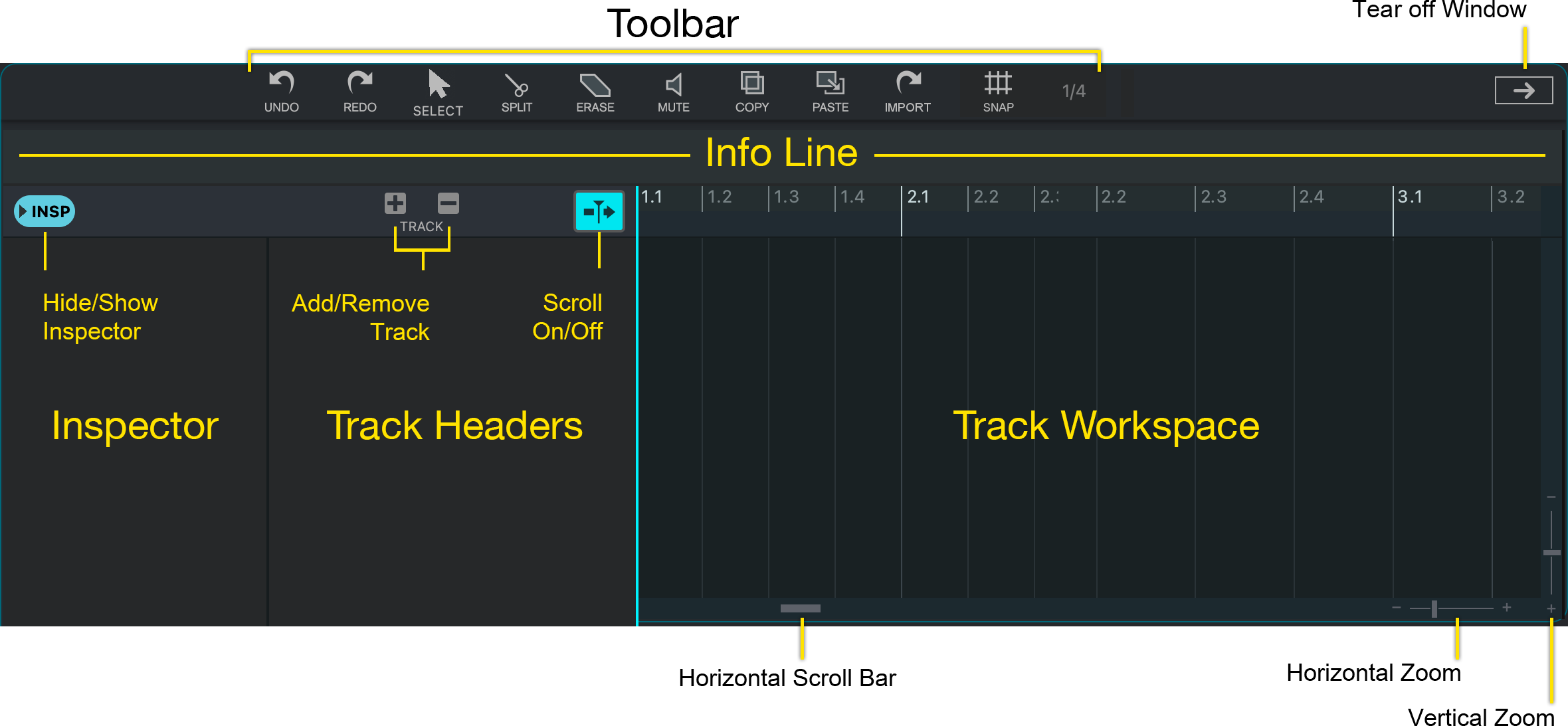
Task: Click ruler marker 3.1 on timeline
Action: [x=1410, y=197]
